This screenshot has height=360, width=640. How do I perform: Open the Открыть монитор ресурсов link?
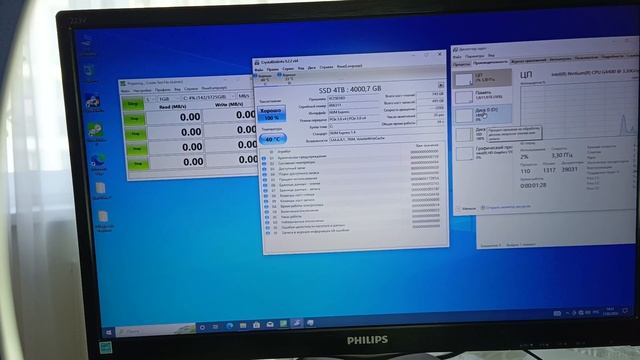point(506,207)
